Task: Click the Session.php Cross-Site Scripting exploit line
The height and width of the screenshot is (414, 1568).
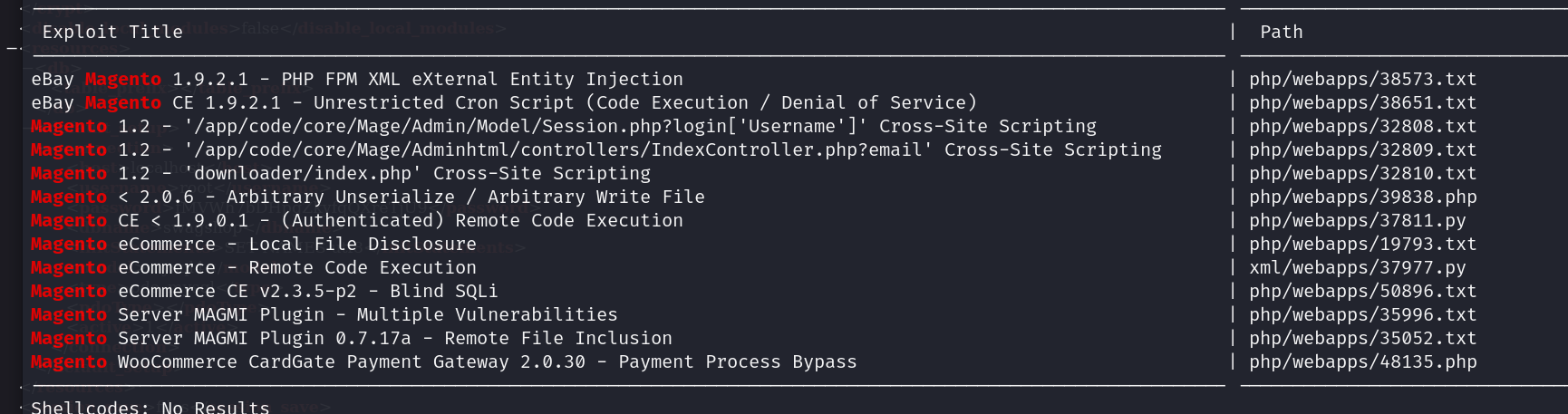Action: coord(563,127)
